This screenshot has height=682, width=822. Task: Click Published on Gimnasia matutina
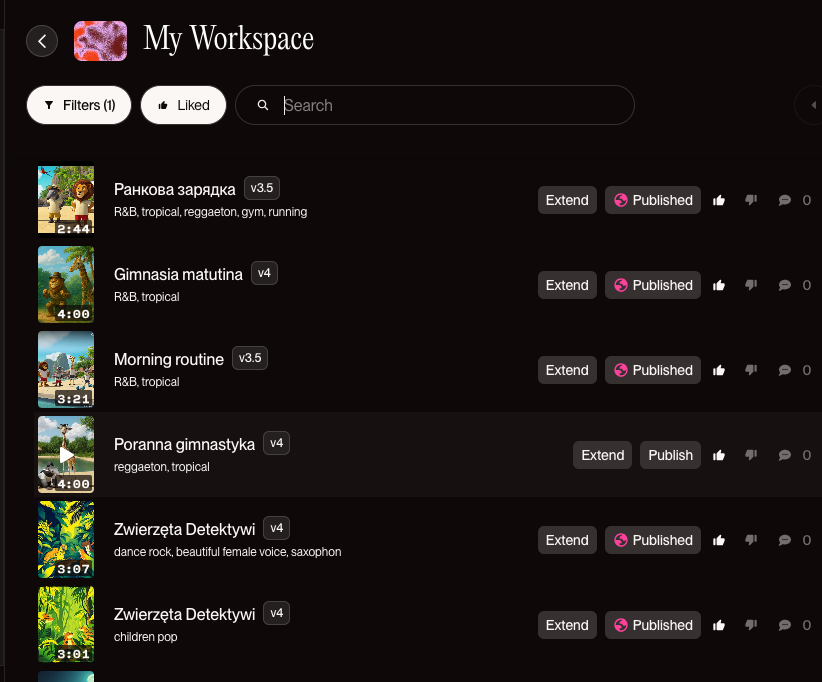click(653, 285)
